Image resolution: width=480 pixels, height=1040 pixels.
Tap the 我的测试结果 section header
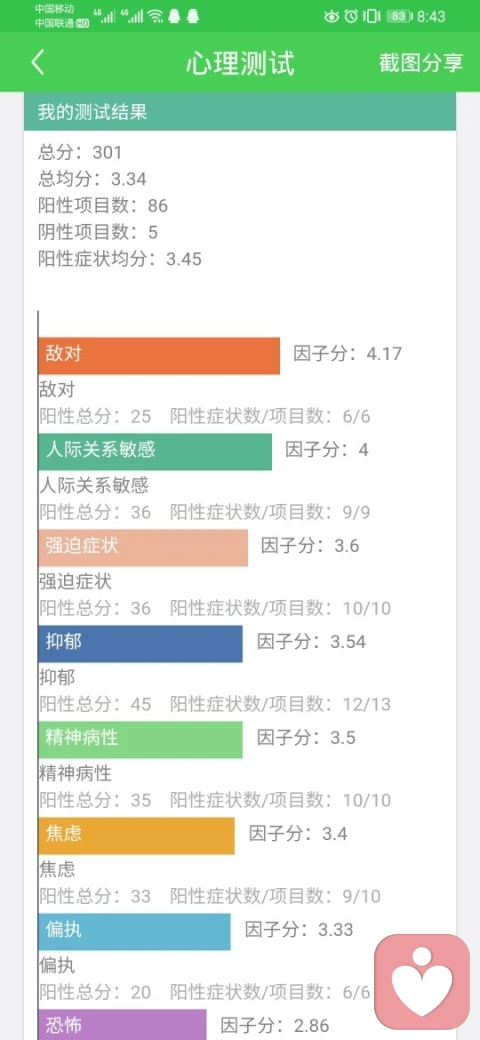coord(240,111)
